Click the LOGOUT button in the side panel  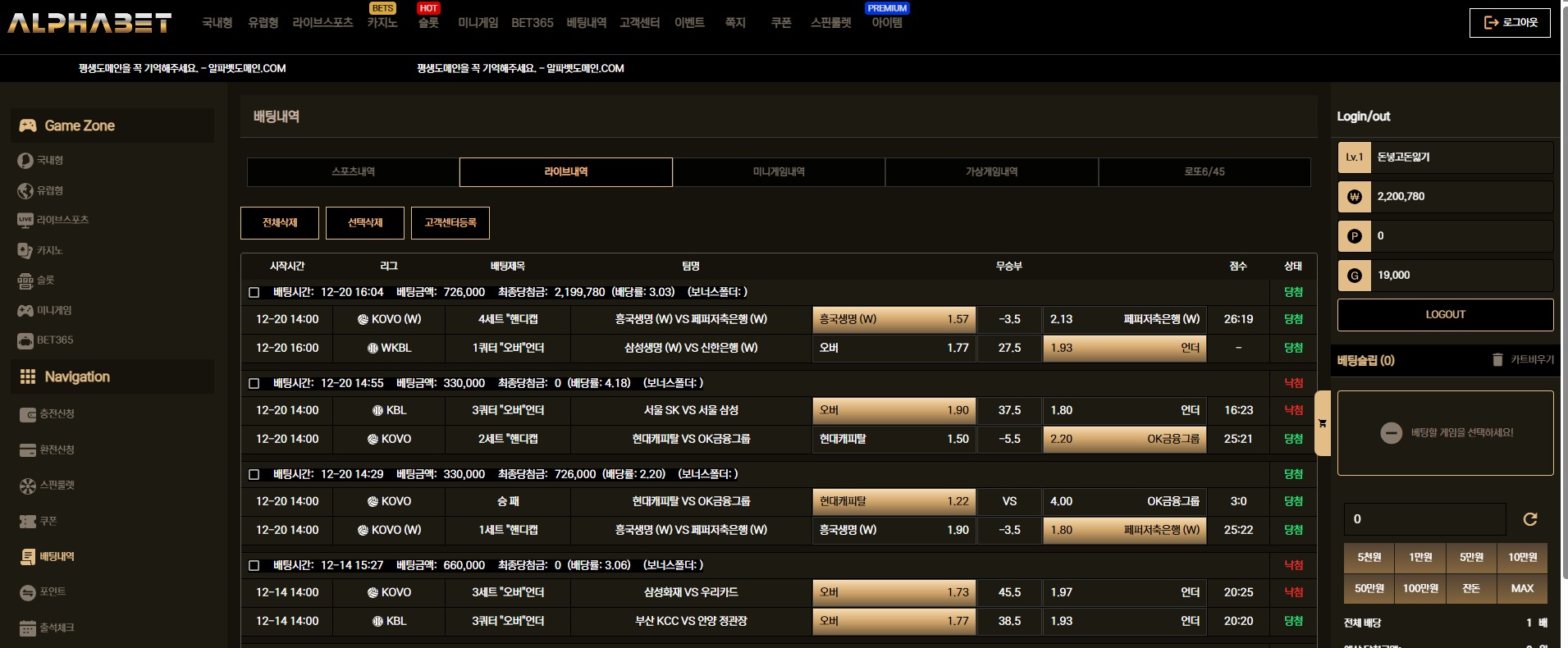pyautogui.click(x=1445, y=315)
